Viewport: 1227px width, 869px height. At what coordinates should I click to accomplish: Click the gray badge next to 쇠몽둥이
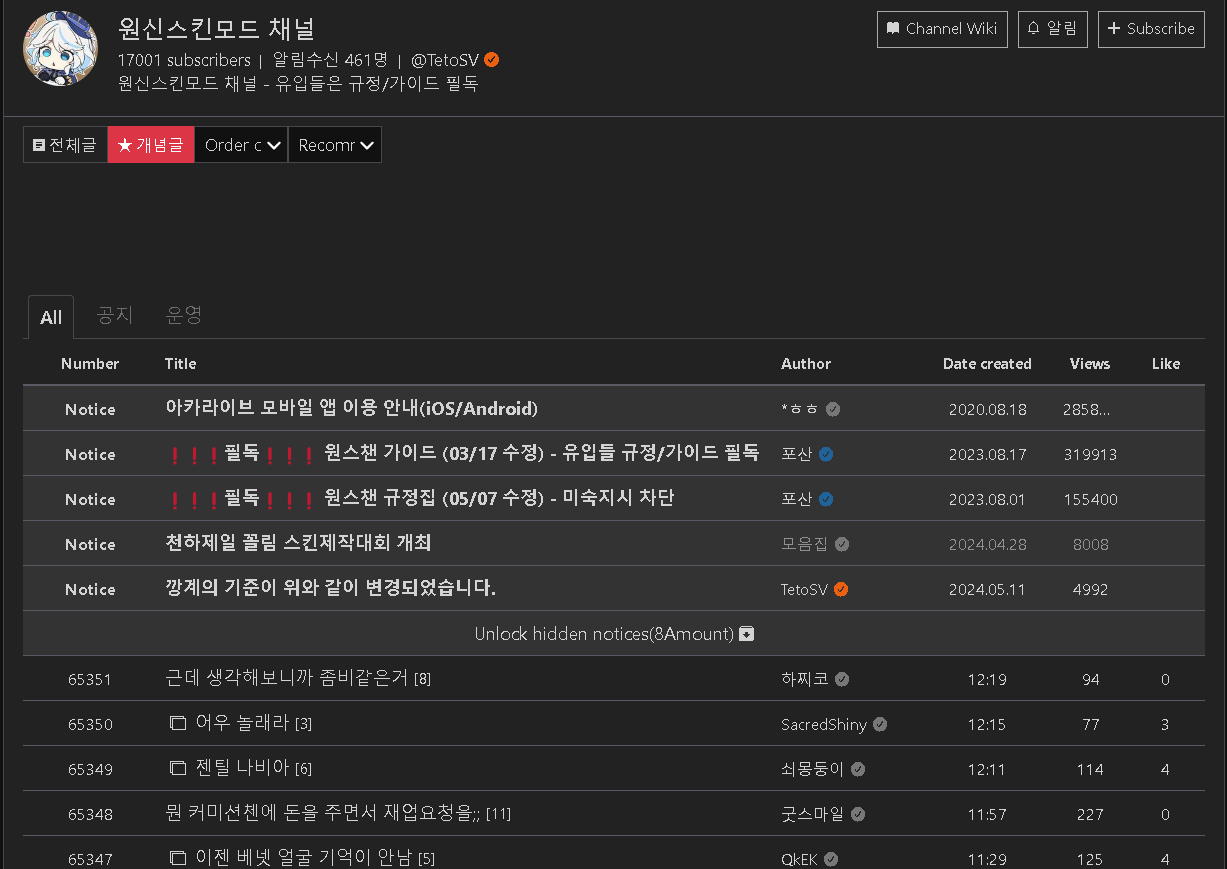tap(858, 769)
